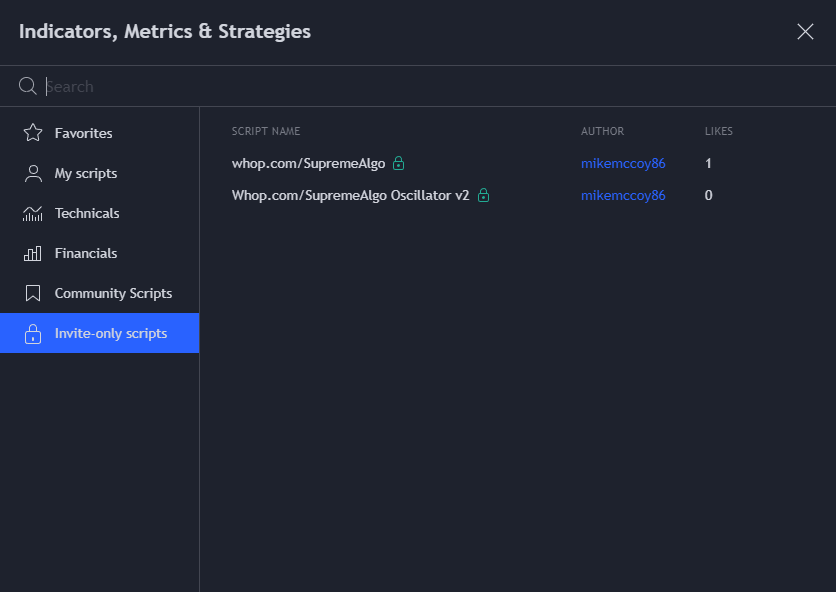This screenshot has width=836, height=592.
Task: Close the Indicators, Metrics & Strategies dialog
Action: coord(805,31)
